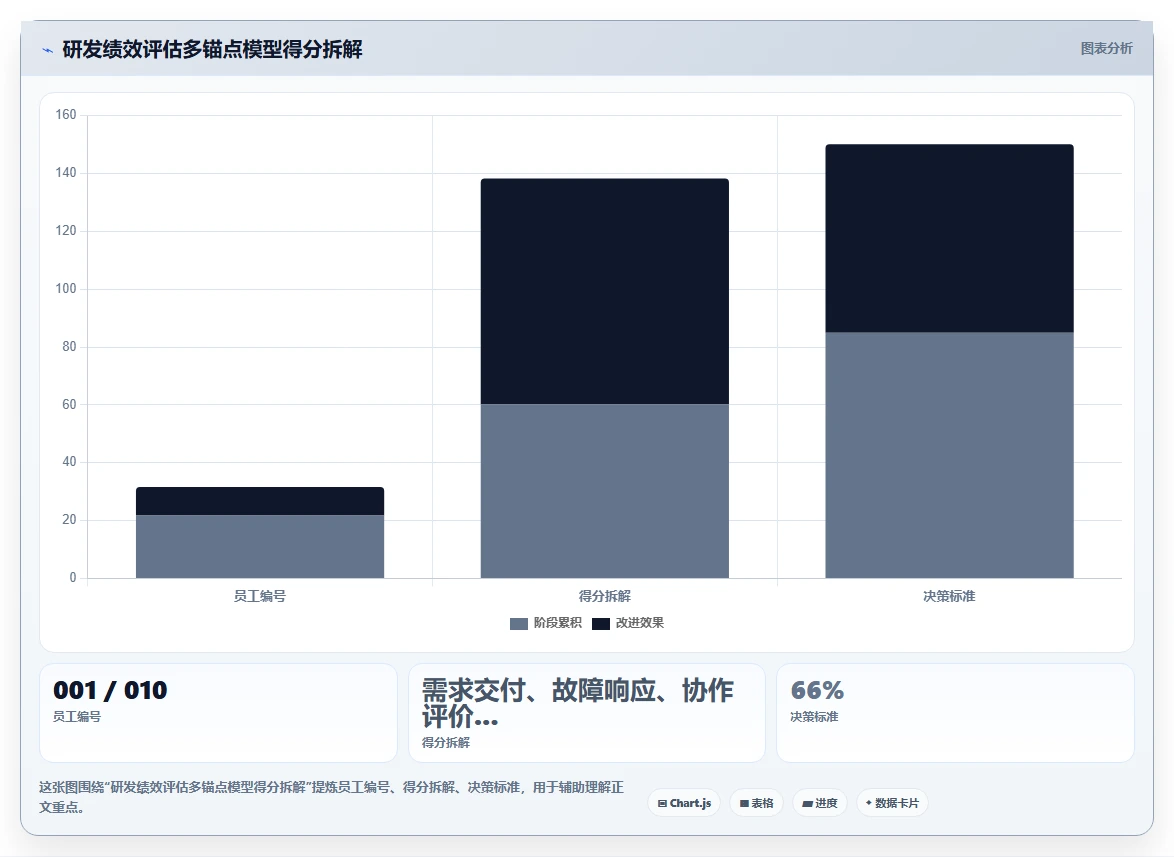
Task: Click the dark 改进效果 segment of 得分拆解 bar
Action: (x=604, y=291)
